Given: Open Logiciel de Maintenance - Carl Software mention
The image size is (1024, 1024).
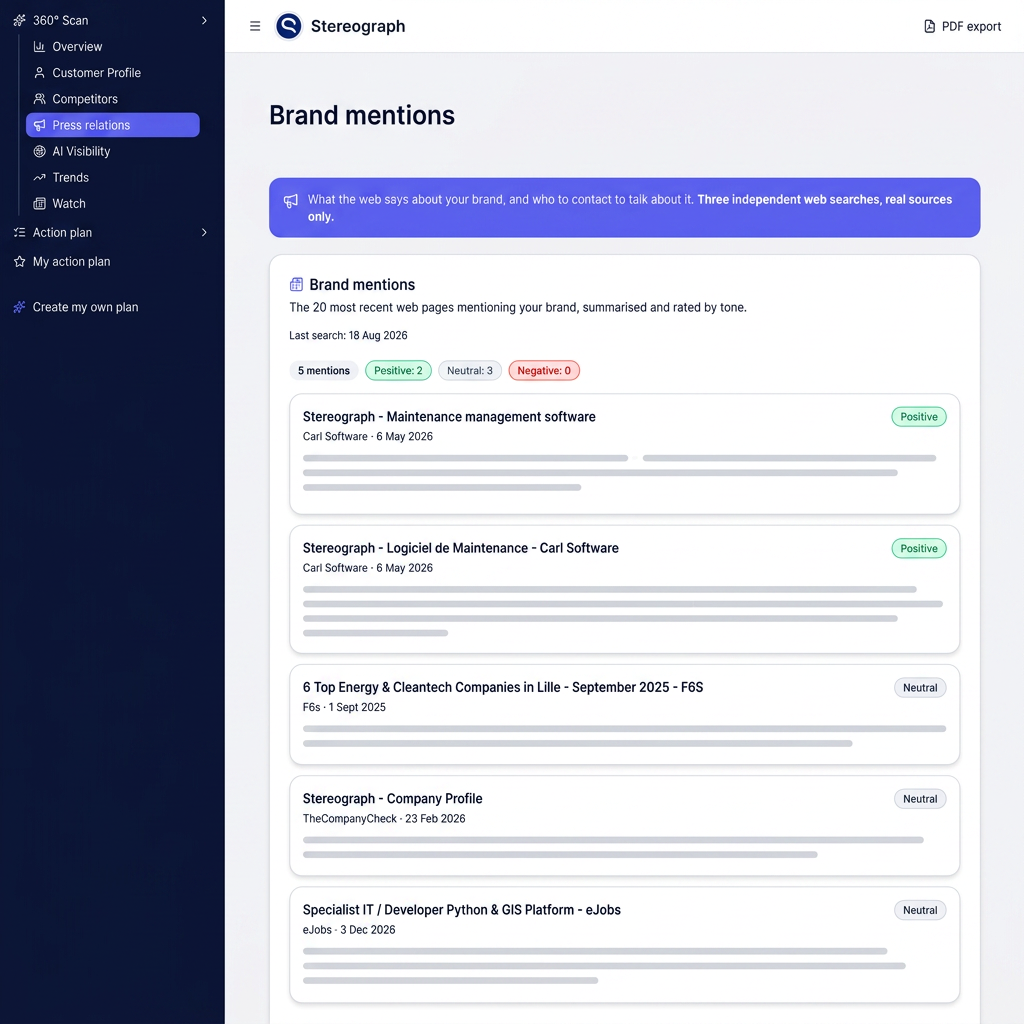Looking at the screenshot, I should 624,589.
